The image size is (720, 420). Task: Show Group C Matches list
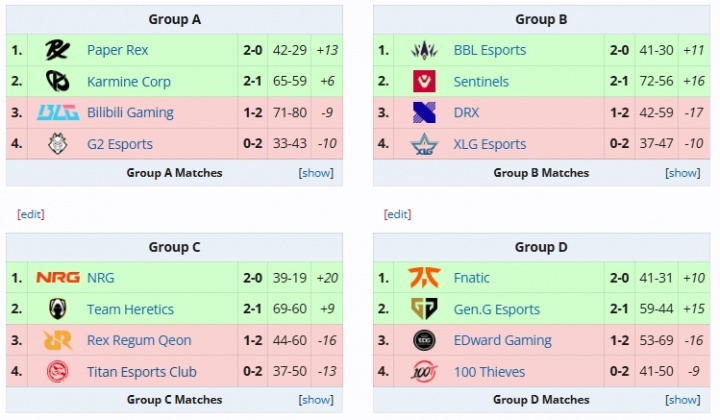point(316,400)
